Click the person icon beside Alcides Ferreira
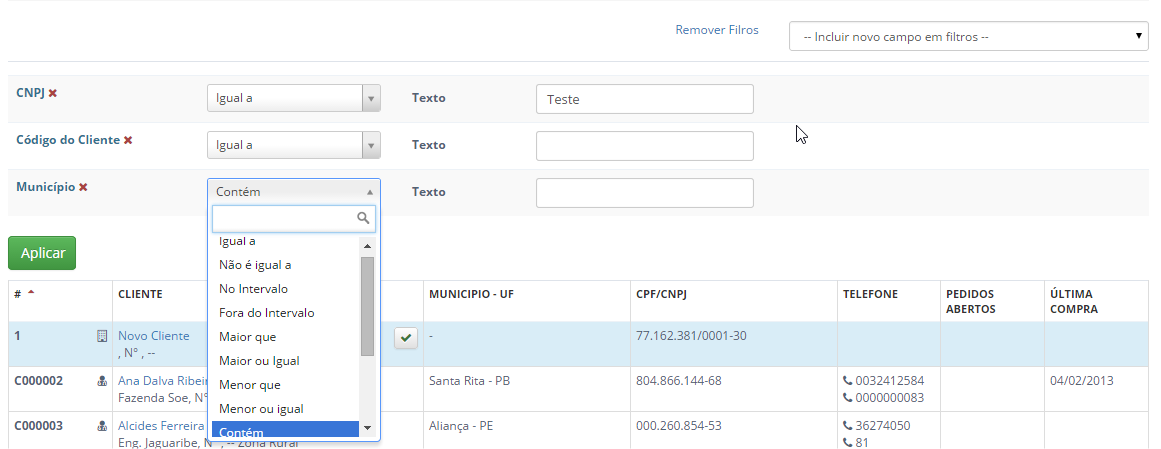The width and height of the screenshot is (1161, 449). point(101,426)
